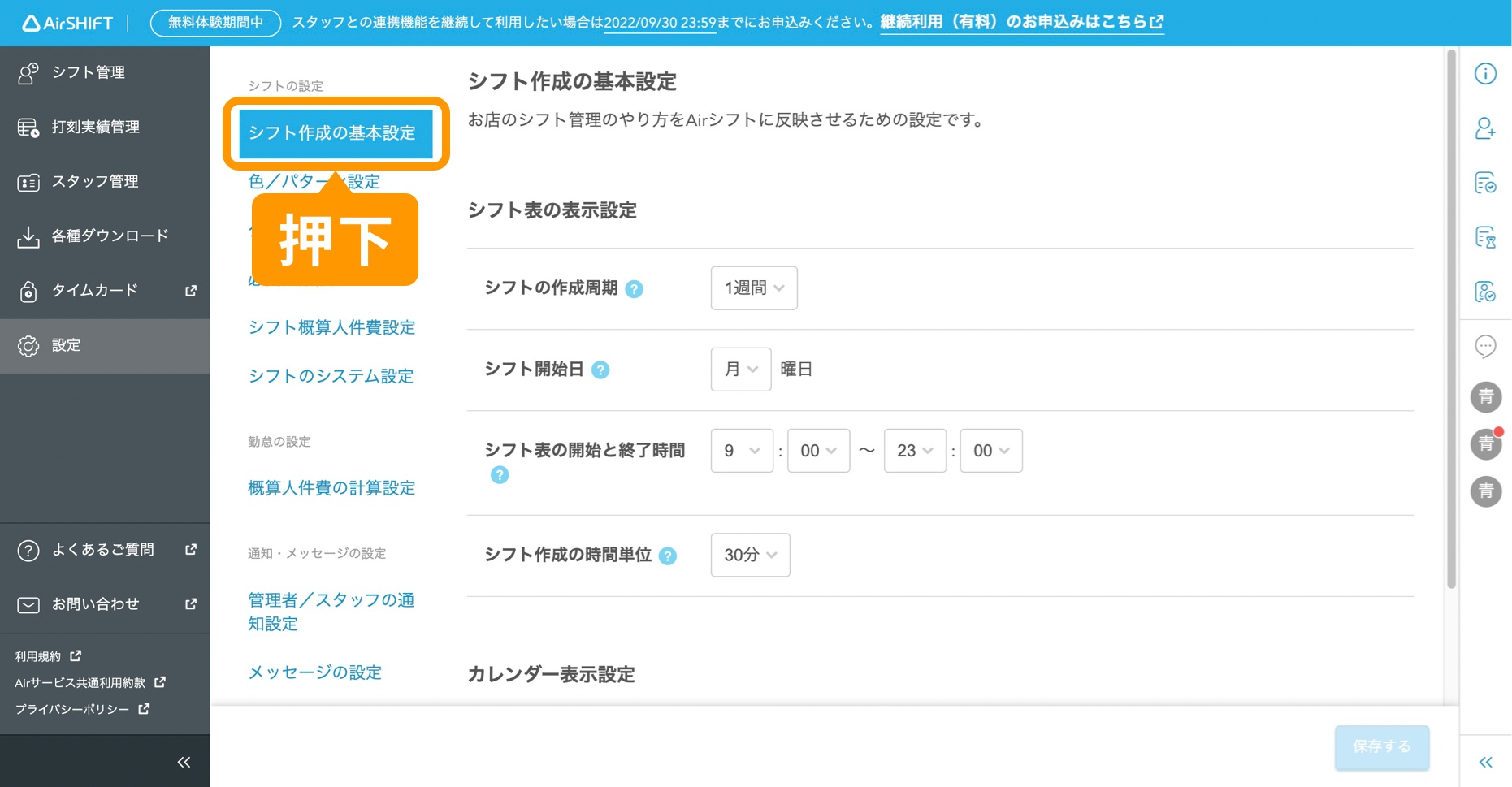Screen dimensions: 1512x787
Task: Open the シフトの作成周期 dropdown showing 1週間
Action: pos(753,288)
